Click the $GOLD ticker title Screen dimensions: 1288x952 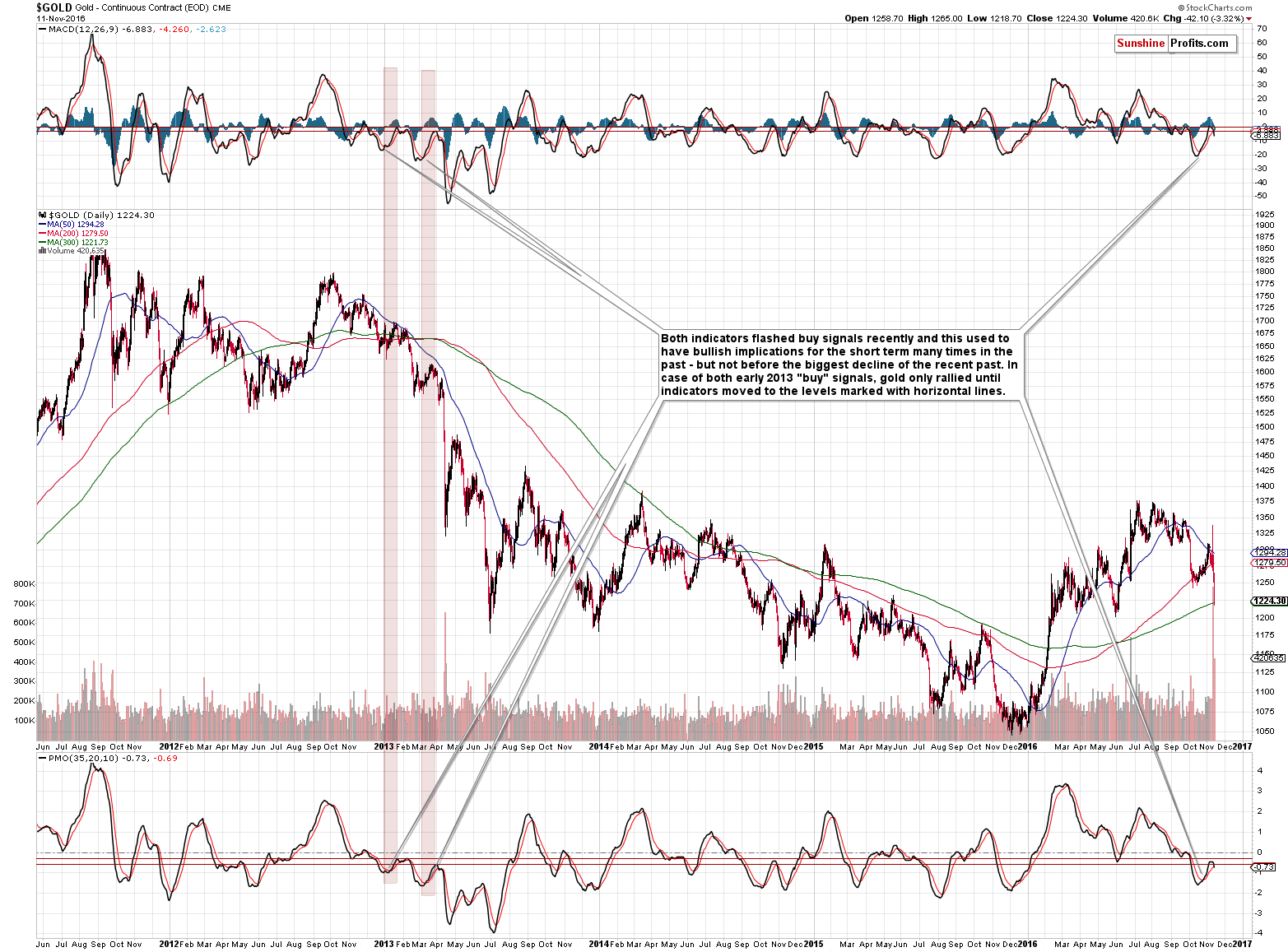pos(54,7)
